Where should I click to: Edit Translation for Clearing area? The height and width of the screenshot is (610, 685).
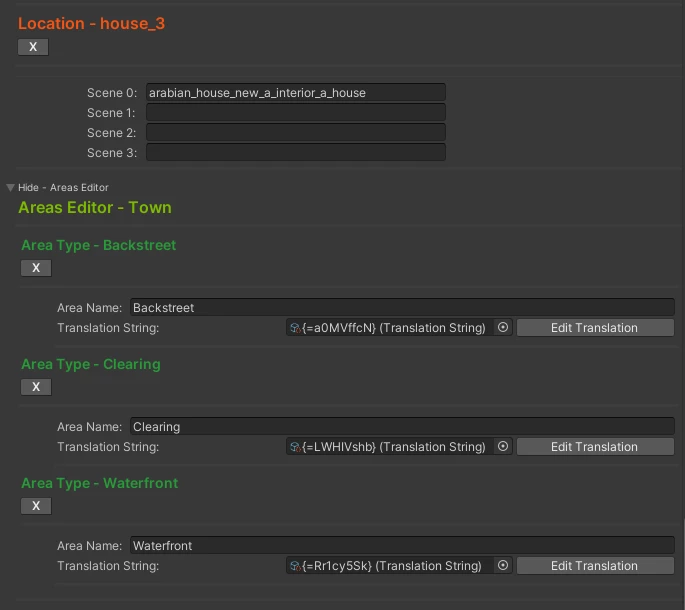(595, 446)
